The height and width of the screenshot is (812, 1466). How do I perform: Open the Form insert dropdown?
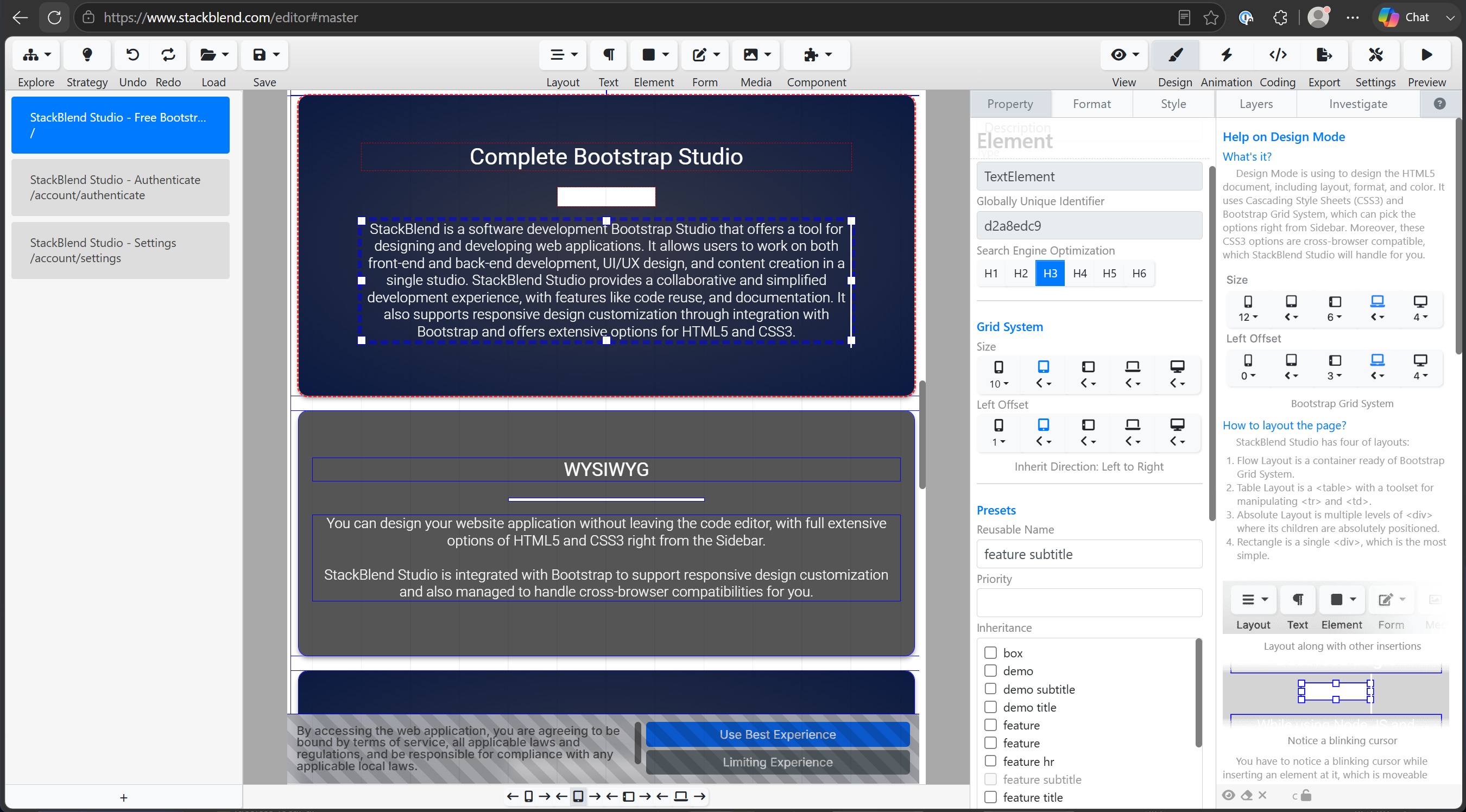[705, 55]
